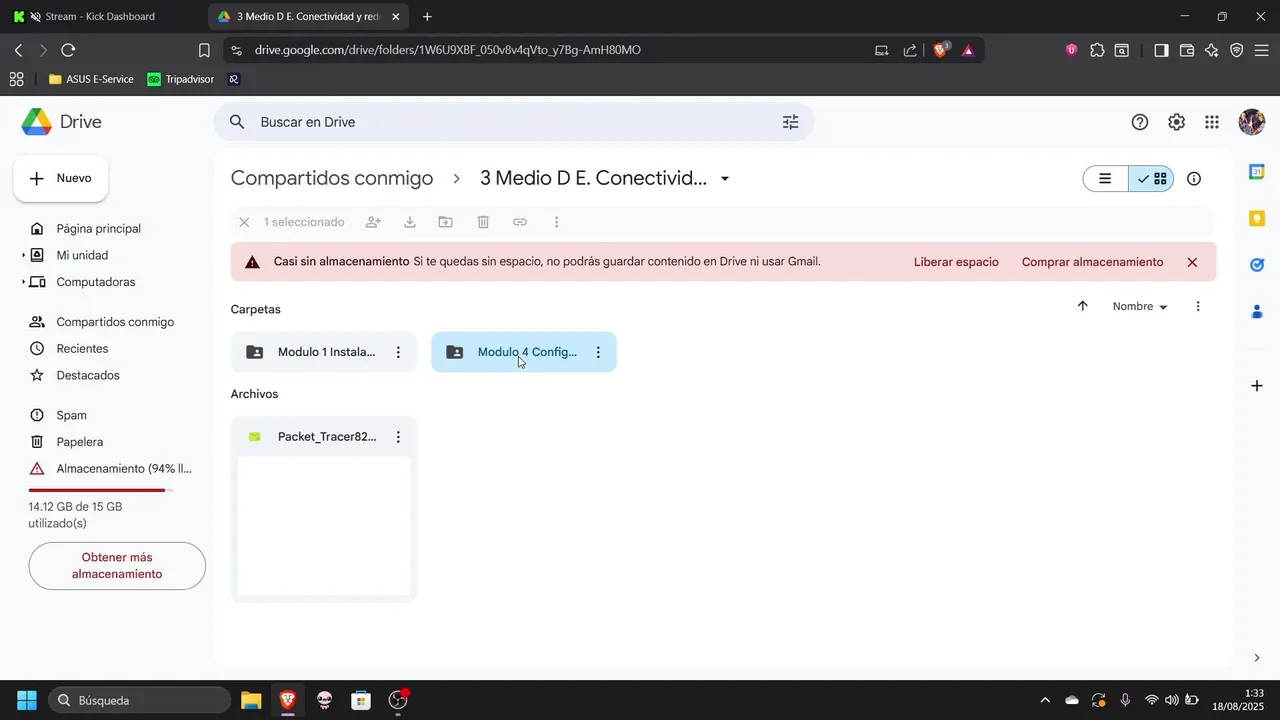This screenshot has height=720, width=1280.
Task: Open Google account avatar menu
Action: [1251, 122]
